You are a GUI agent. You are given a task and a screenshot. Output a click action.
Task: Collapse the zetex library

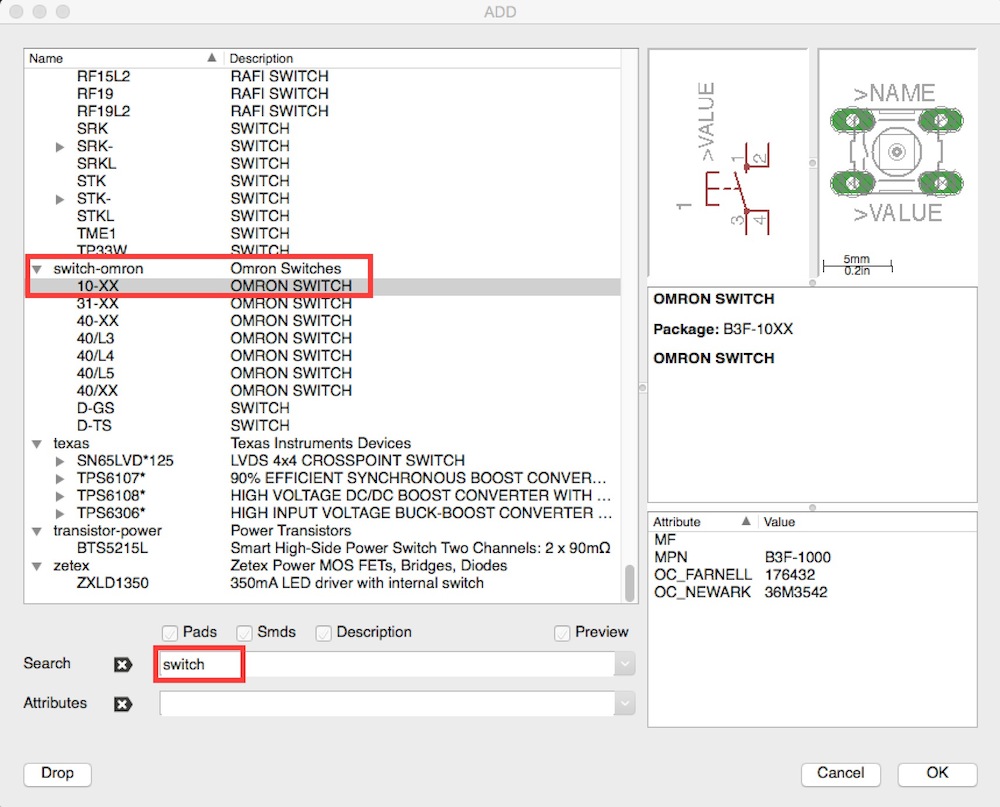37,566
